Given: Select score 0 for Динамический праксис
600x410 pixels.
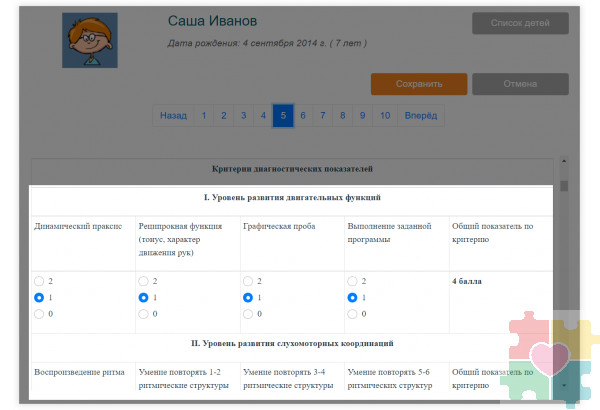Looking at the screenshot, I should pyautogui.click(x=39, y=314).
